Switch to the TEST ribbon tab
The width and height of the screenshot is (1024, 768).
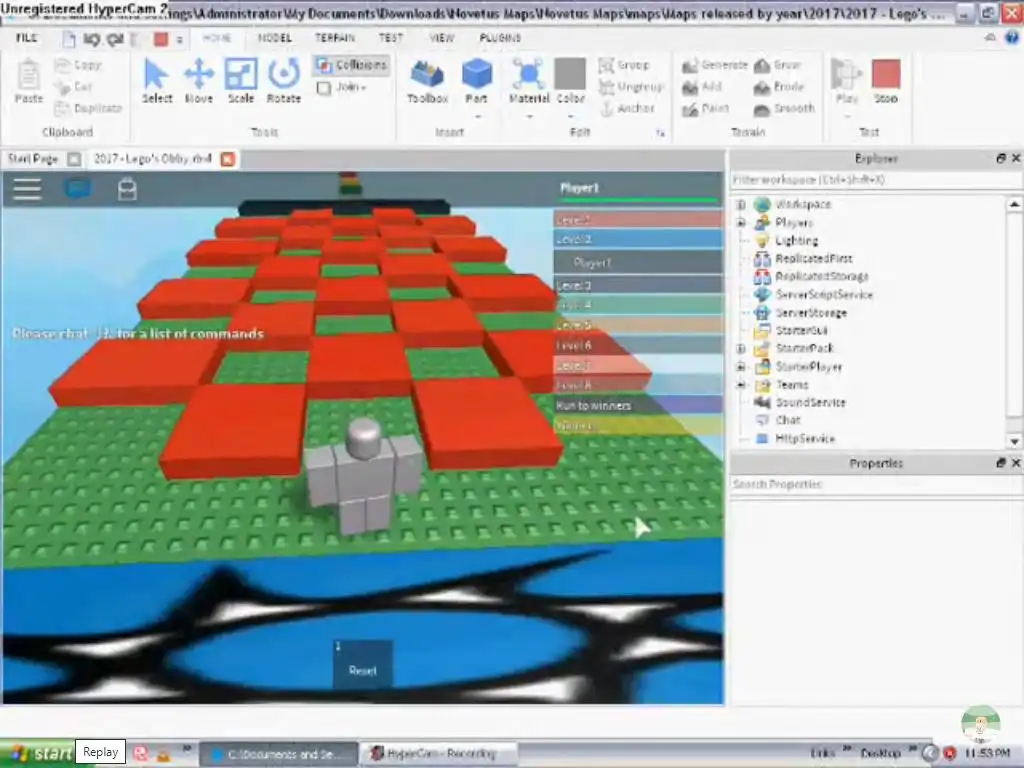pos(391,38)
